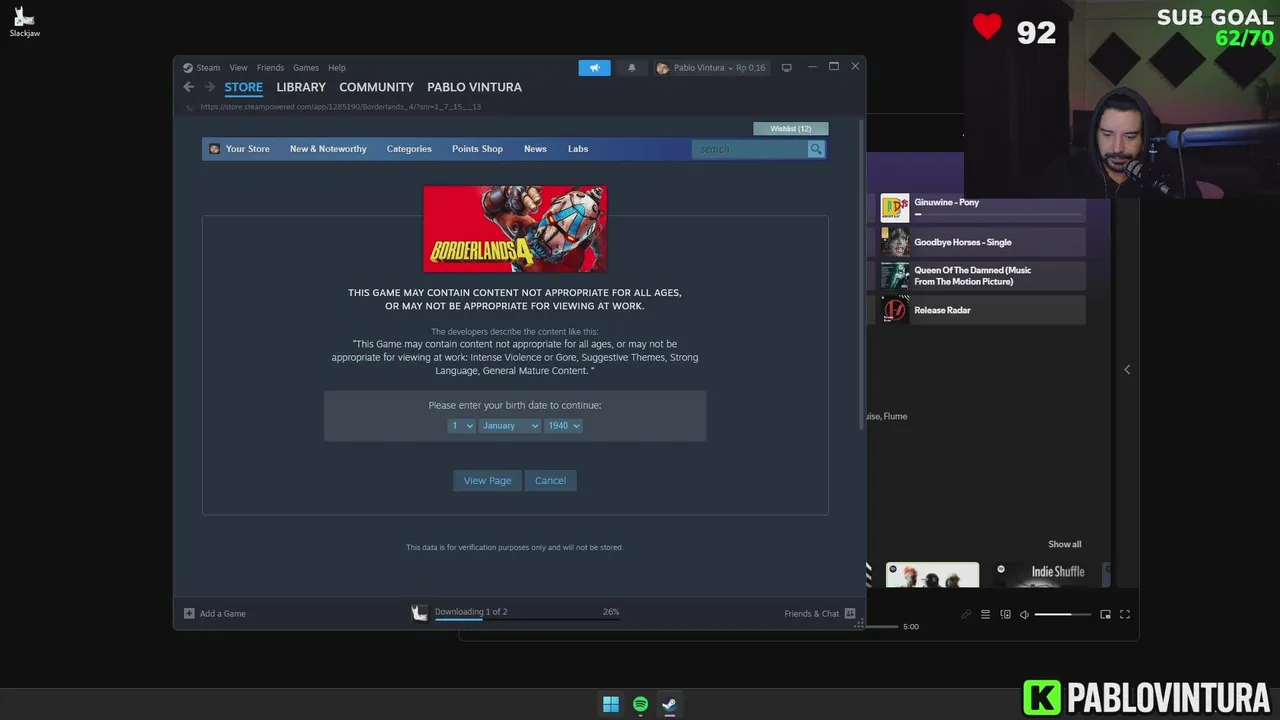
Task: Click Downloading 1 of 2 status
Action: coord(471,611)
